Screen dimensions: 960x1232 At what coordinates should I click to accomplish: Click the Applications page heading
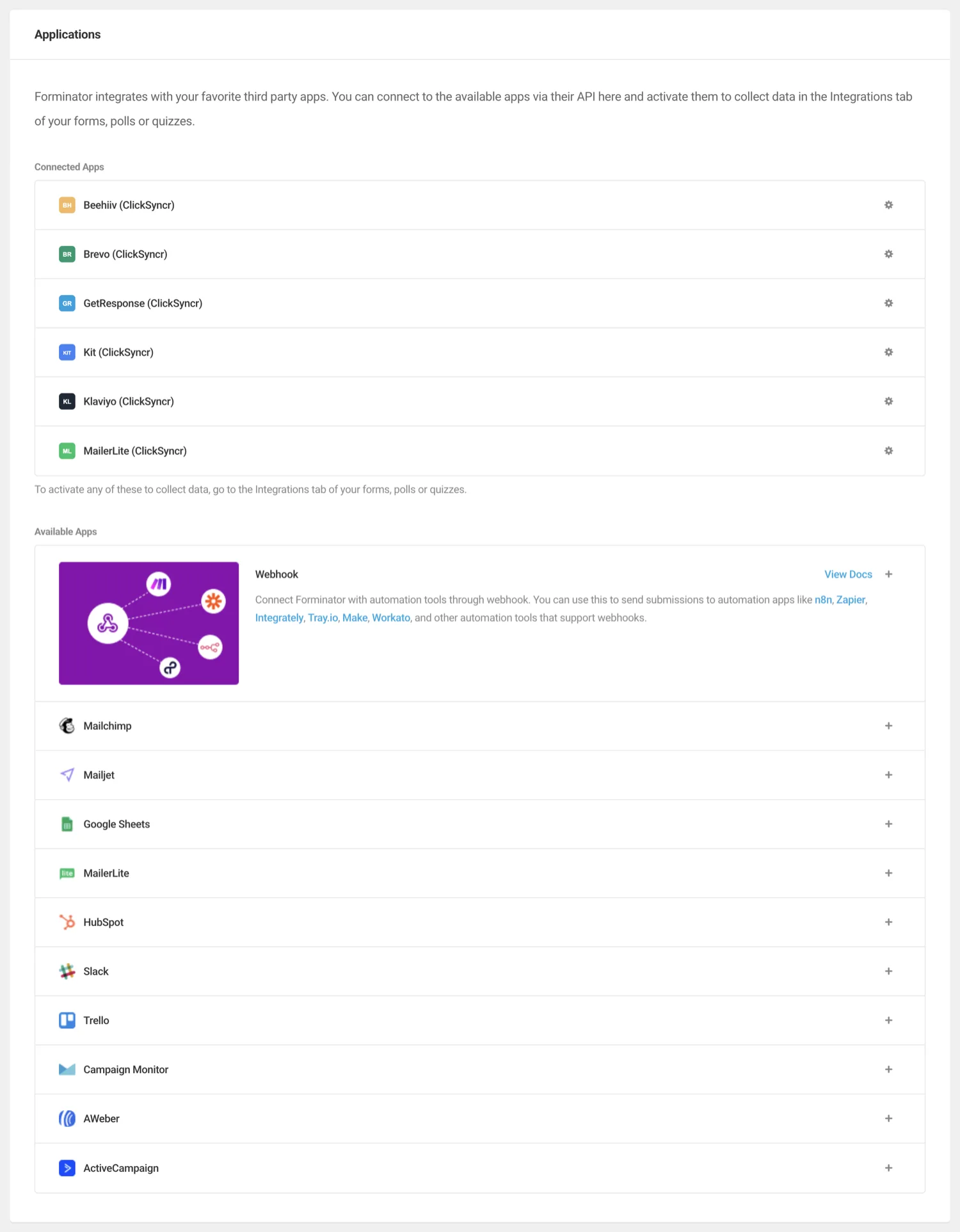(x=67, y=35)
